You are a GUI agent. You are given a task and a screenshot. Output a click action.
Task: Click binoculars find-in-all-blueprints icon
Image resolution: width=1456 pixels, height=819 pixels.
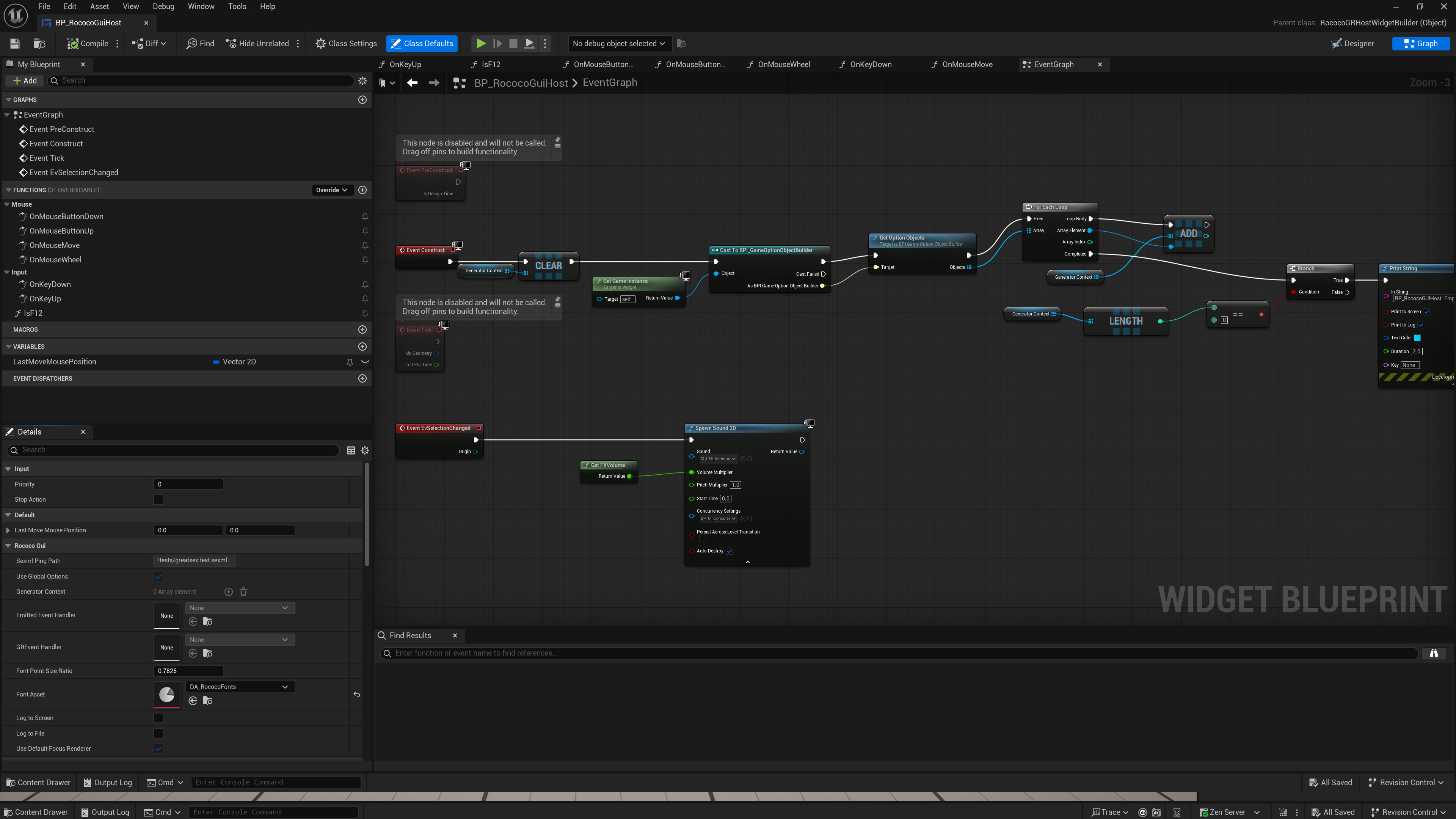(x=1433, y=653)
